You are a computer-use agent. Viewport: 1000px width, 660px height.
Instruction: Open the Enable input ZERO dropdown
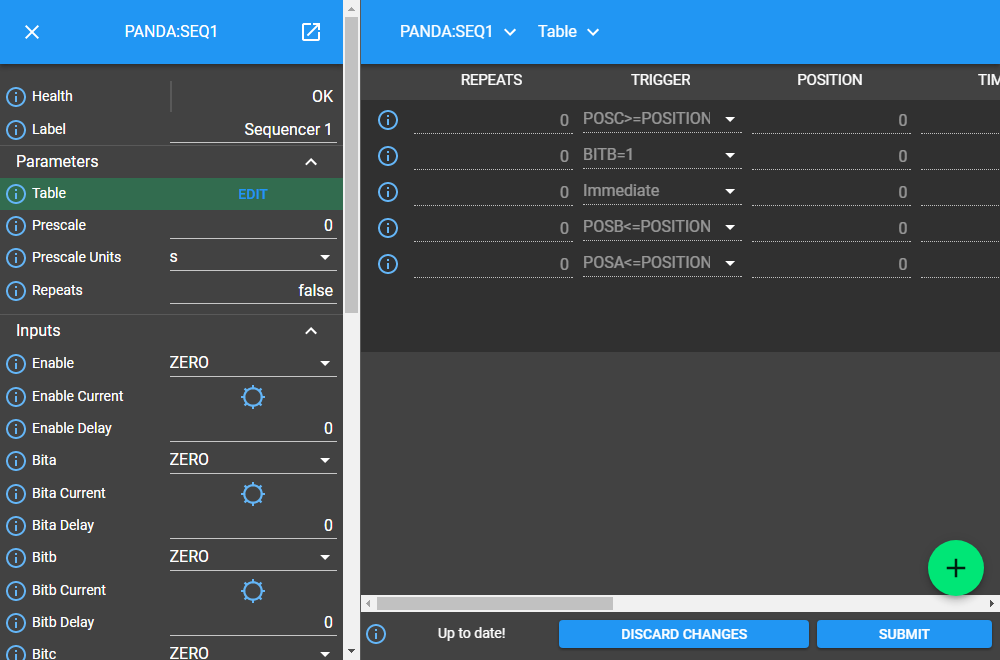[x=253, y=363]
